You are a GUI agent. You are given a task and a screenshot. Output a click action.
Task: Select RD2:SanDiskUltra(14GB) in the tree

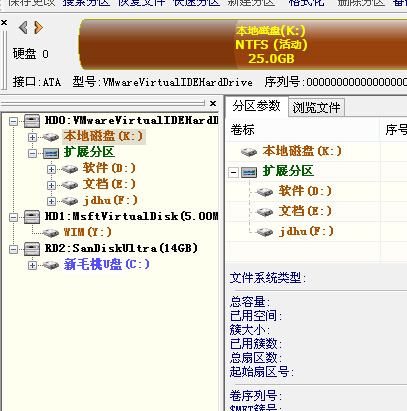(121, 248)
